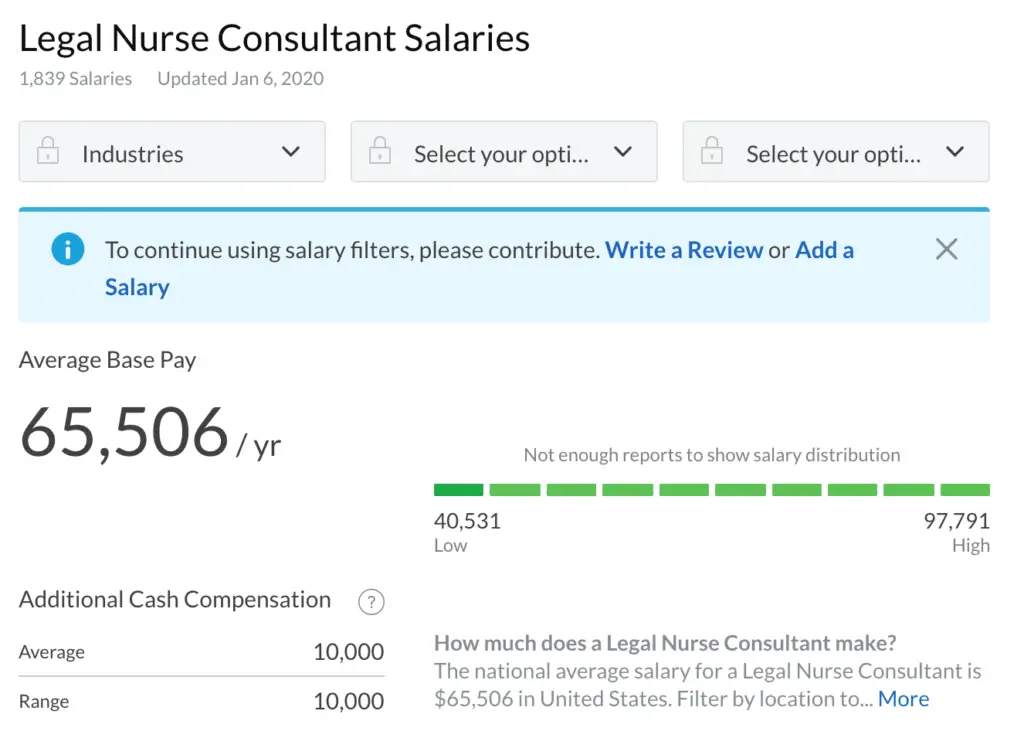Image resolution: width=1024 pixels, height=731 pixels.
Task: Click the Average compensation row
Action: (x=201, y=652)
